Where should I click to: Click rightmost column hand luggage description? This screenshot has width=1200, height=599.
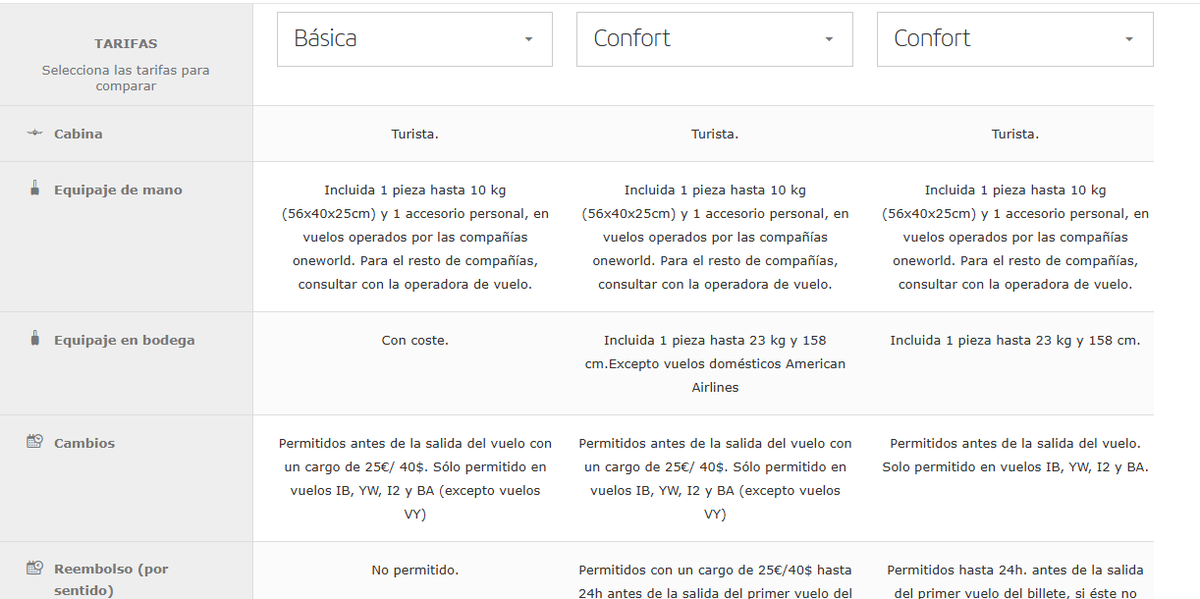1015,237
